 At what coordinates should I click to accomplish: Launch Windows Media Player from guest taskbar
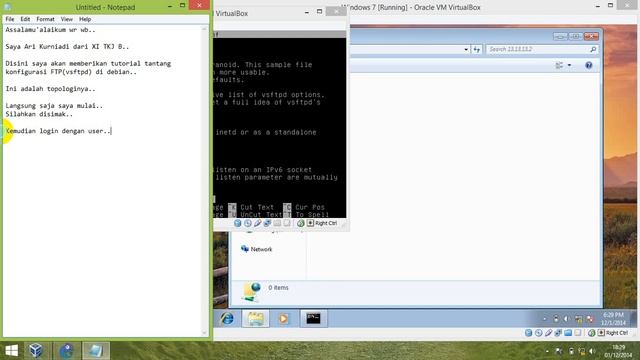[x=283, y=318]
